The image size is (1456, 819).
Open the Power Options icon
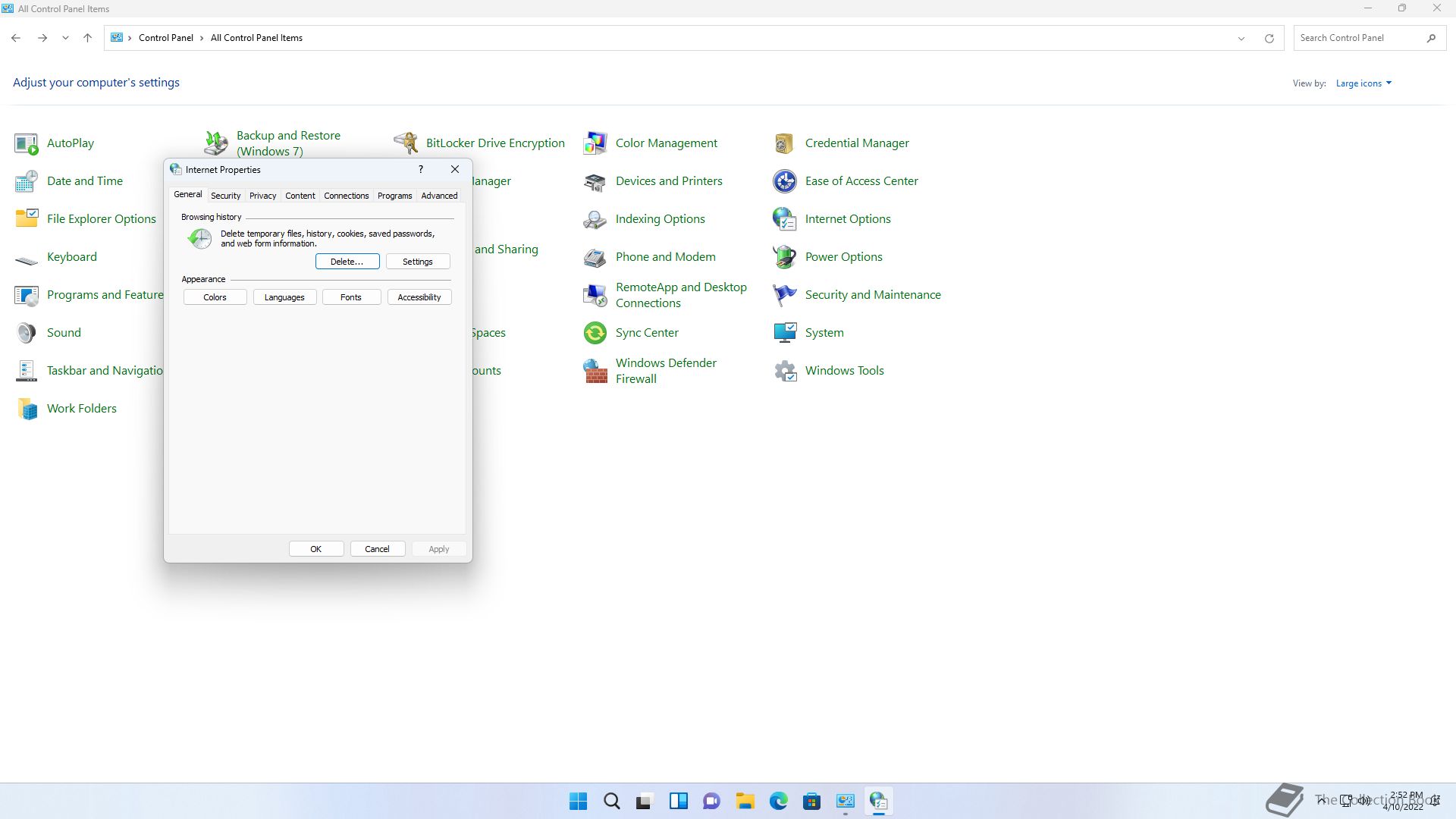[785, 257]
